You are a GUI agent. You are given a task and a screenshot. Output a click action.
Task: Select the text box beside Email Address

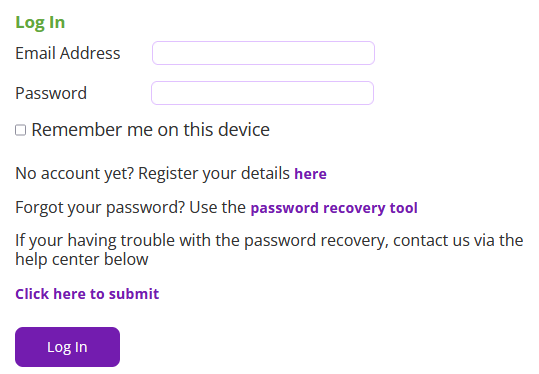click(x=263, y=53)
